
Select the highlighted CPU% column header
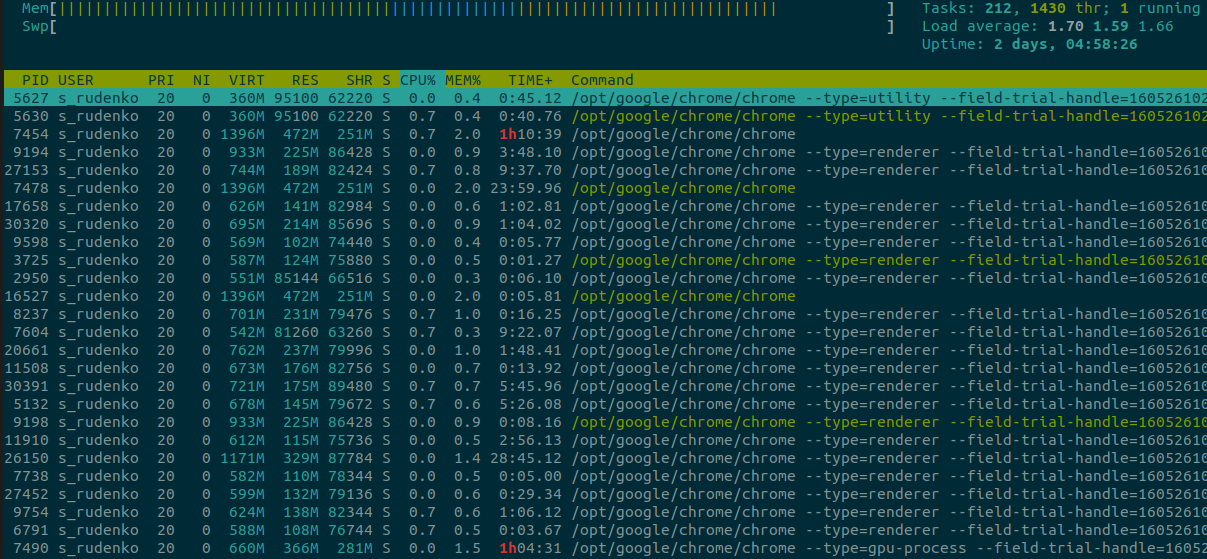(x=418, y=80)
